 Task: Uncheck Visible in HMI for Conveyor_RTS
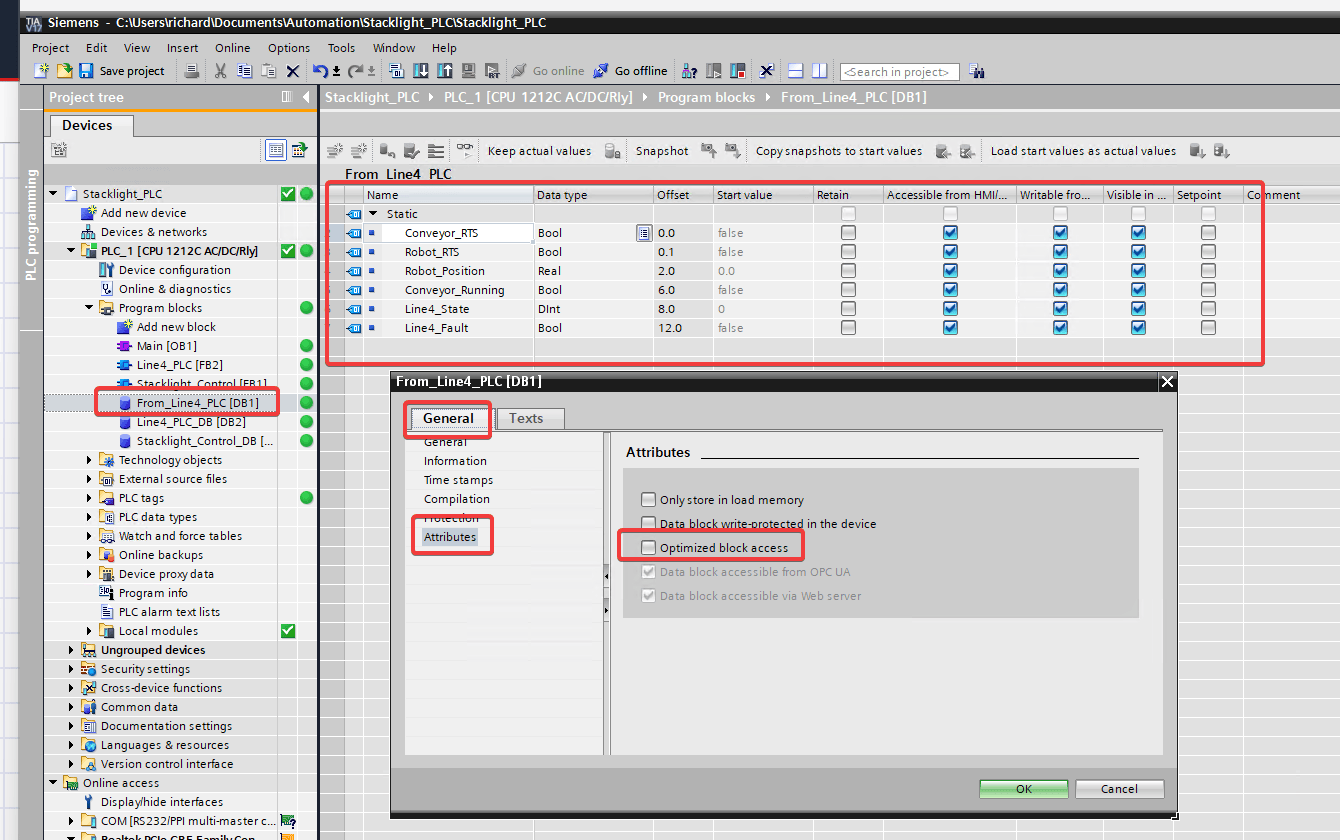[x=1138, y=232]
